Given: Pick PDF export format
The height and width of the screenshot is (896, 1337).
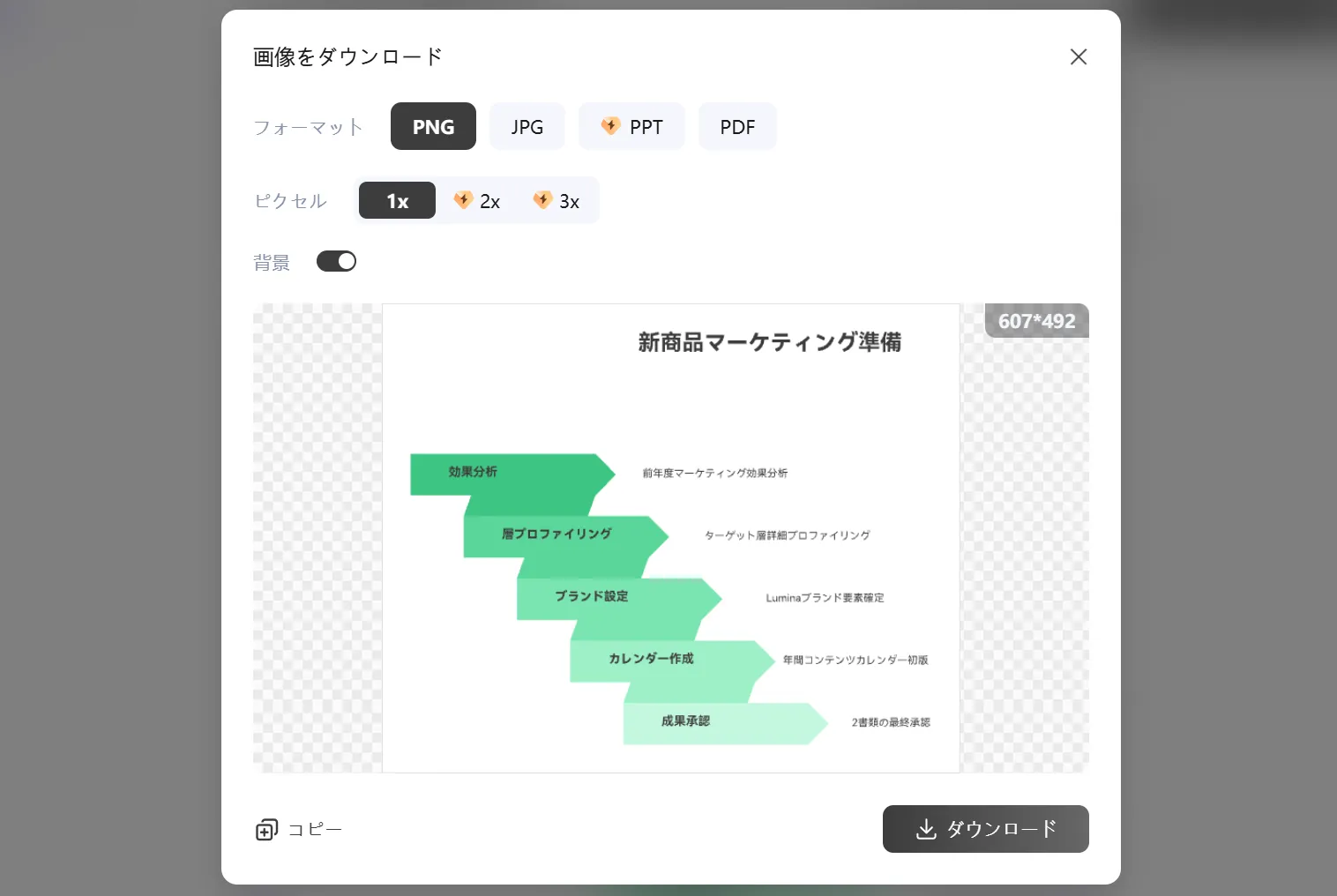Looking at the screenshot, I should coord(737,127).
